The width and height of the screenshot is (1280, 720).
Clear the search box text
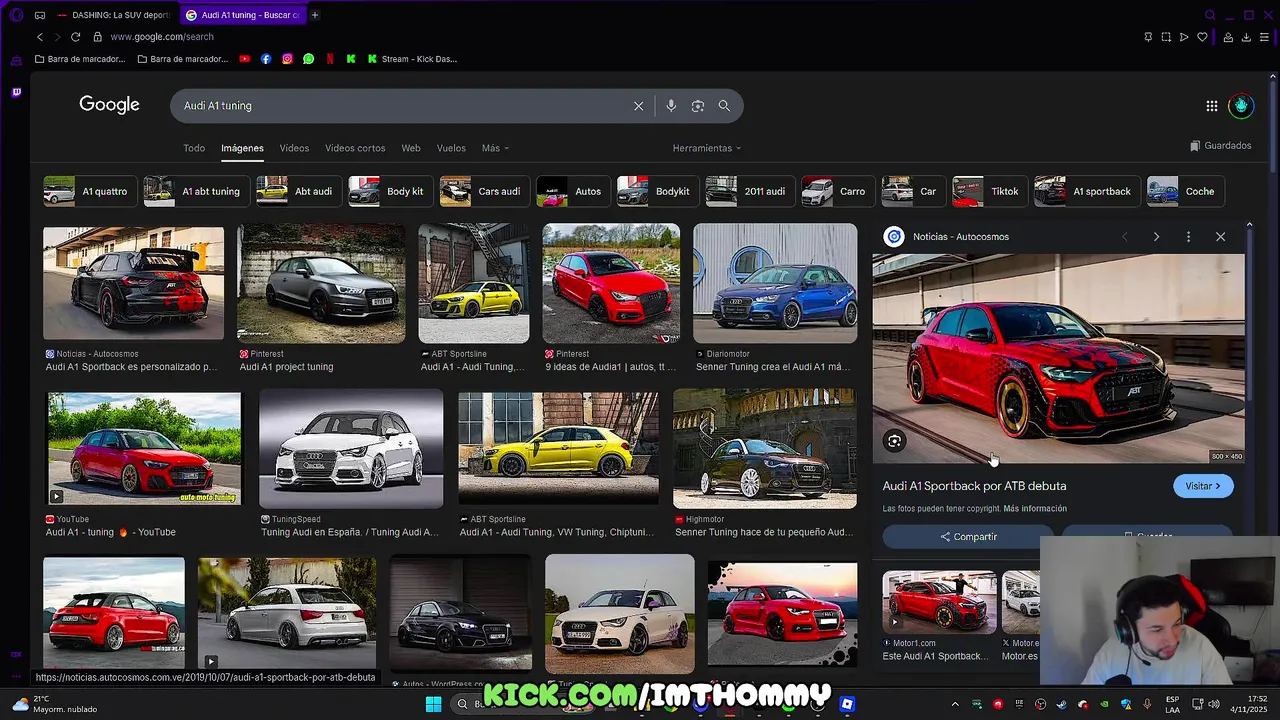tap(638, 106)
